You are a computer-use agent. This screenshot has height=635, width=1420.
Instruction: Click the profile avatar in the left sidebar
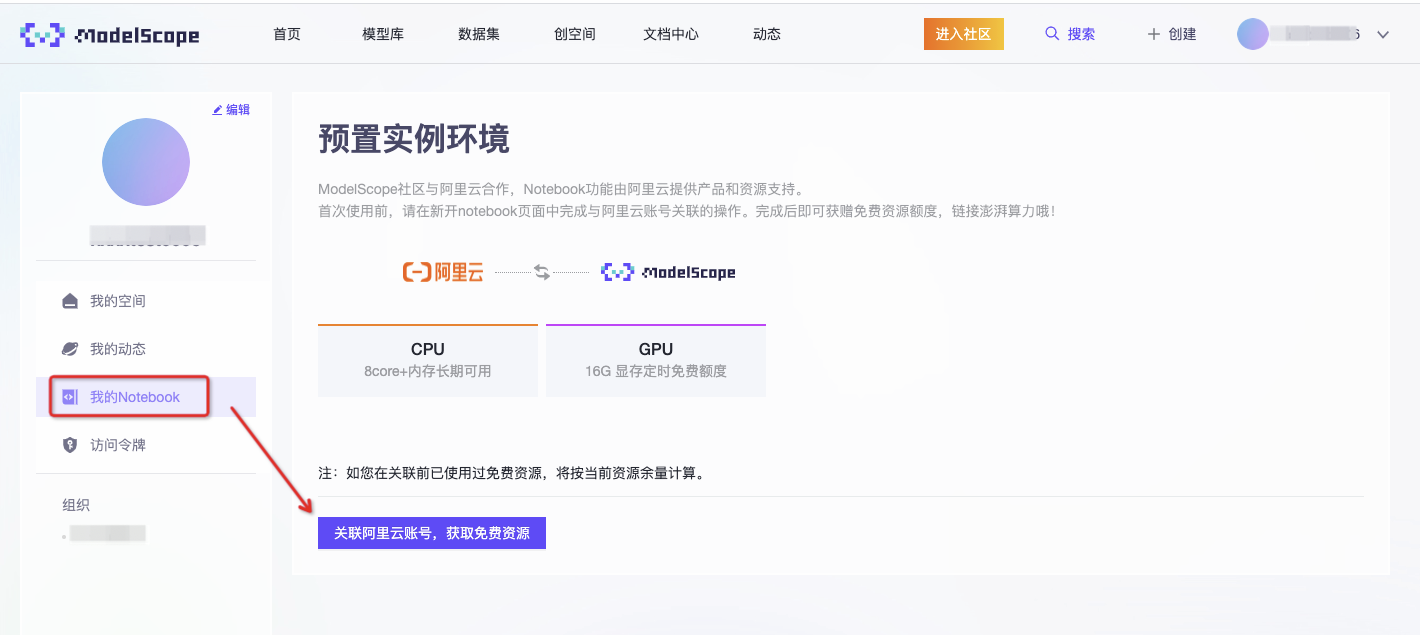(146, 162)
